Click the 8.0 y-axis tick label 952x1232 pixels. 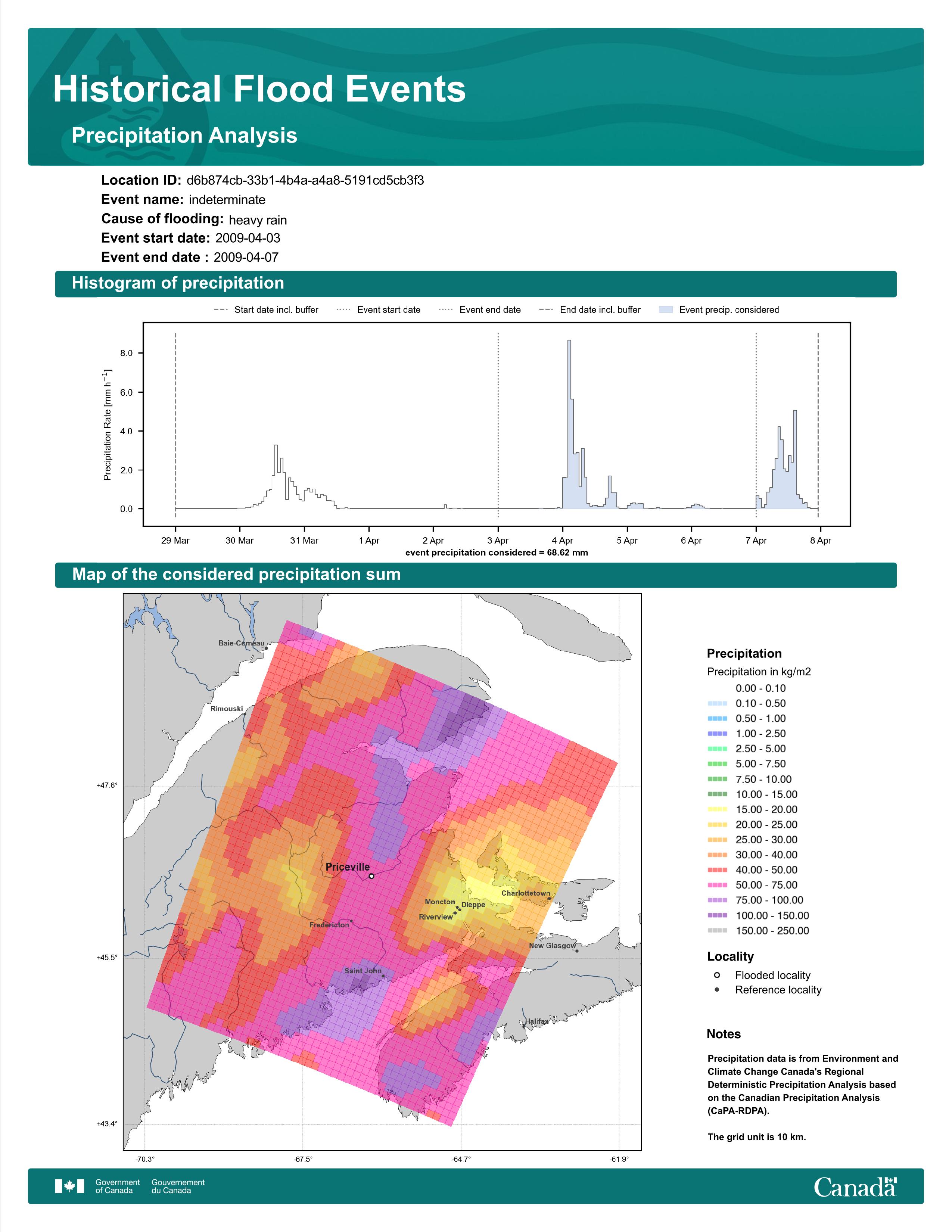coord(126,353)
